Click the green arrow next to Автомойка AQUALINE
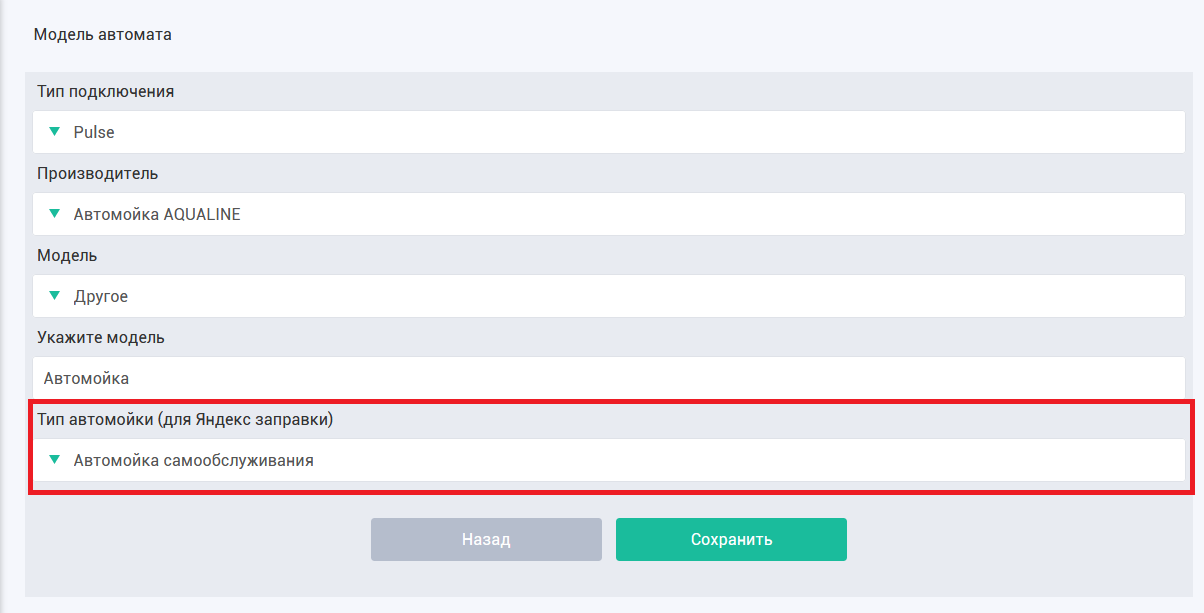Image resolution: width=1204 pixels, height=613 pixels. tap(54, 213)
